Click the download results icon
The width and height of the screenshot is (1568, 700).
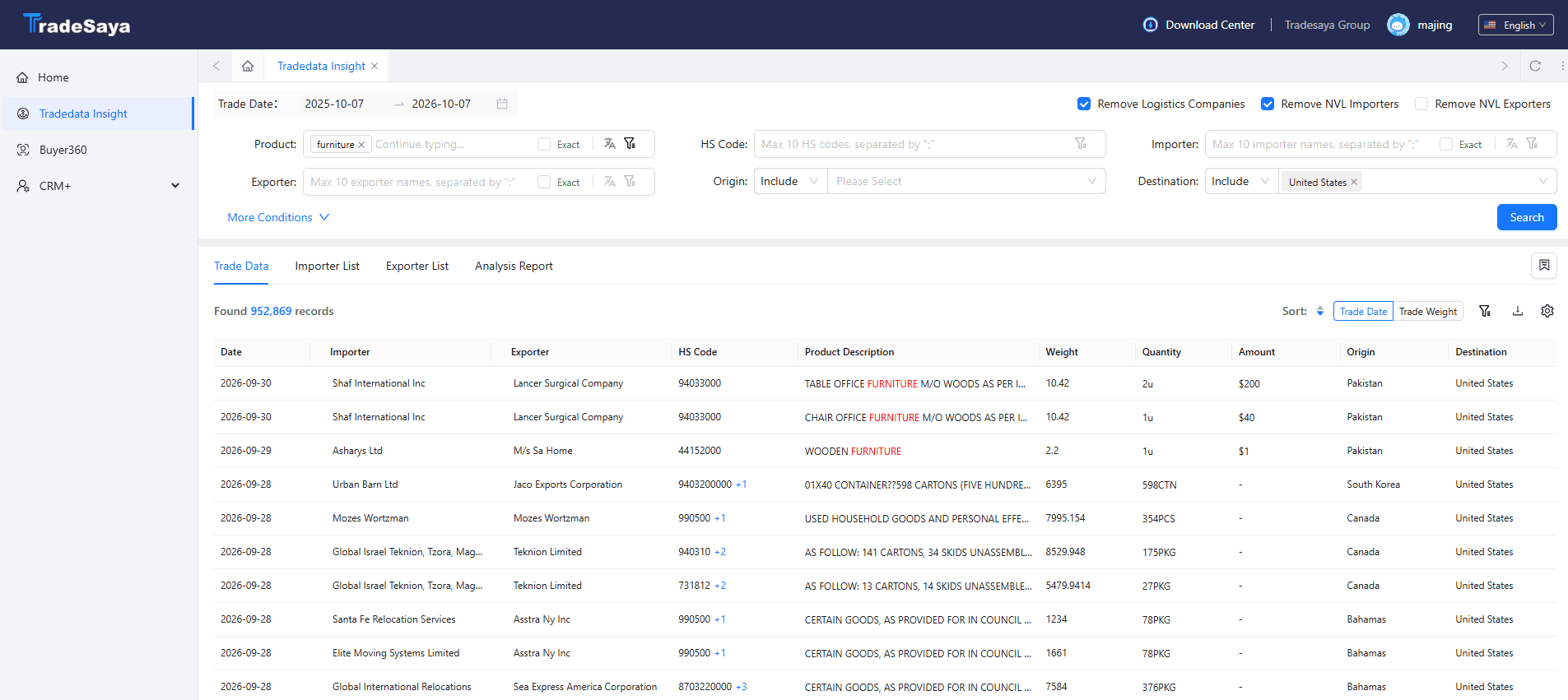pyautogui.click(x=1517, y=311)
